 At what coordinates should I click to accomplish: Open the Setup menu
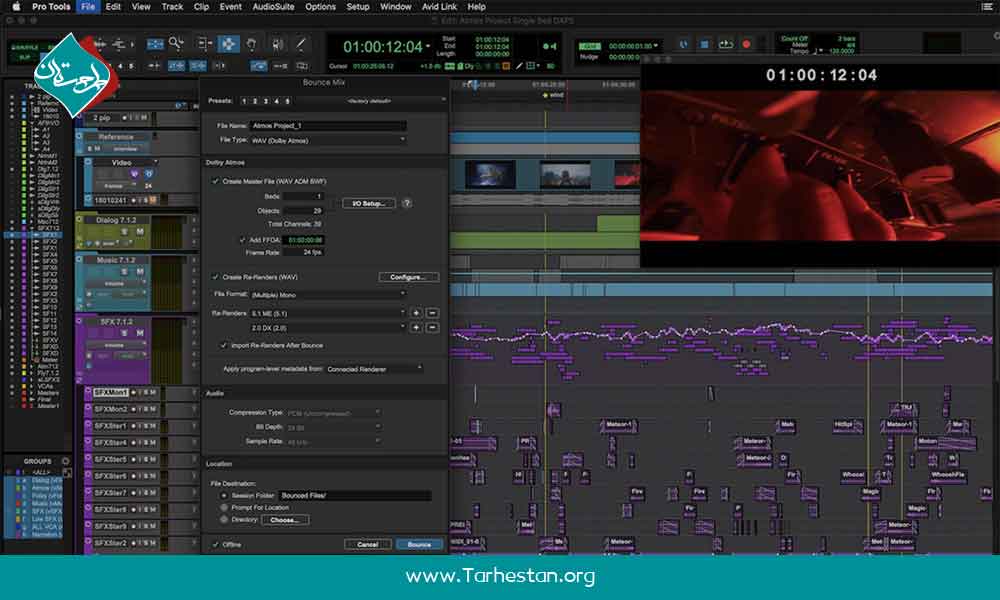(x=358, y=6)
